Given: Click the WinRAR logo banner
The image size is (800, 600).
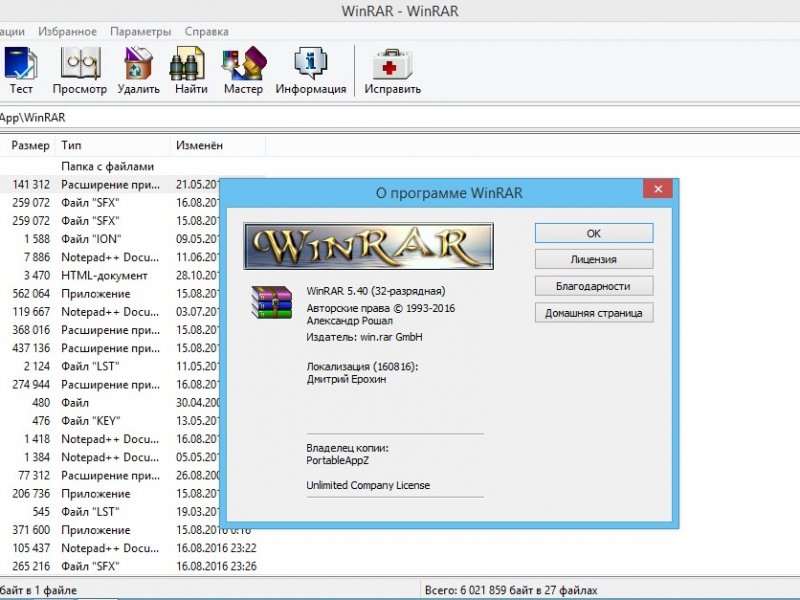Looking at the screenshot, I should [x=368, y=246].
